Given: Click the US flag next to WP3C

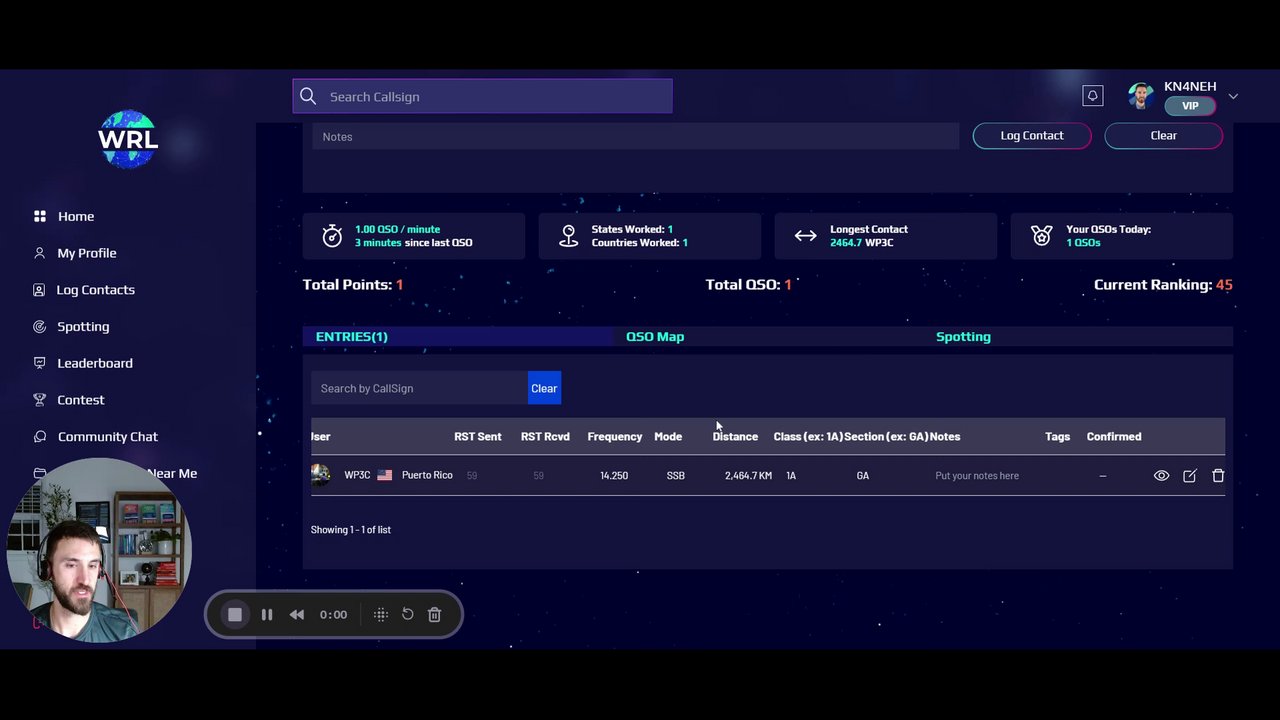Looking at the screenshot, I should (384, 475).
